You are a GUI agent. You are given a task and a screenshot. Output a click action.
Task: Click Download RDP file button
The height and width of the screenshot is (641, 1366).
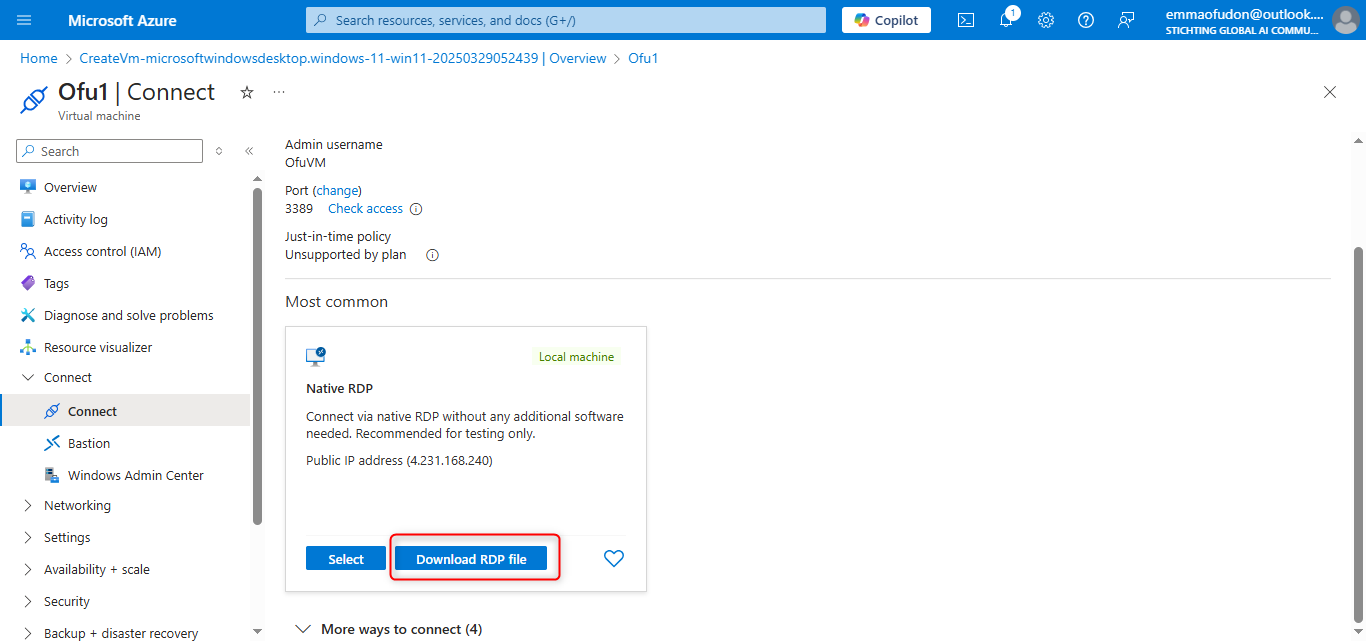[471, 559]
